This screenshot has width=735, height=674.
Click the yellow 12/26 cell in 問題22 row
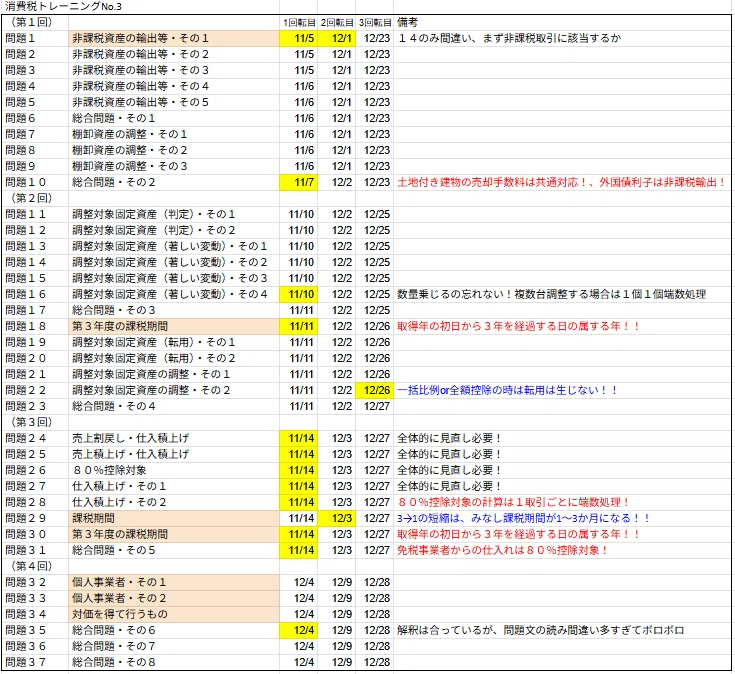[x=375, y=390]
